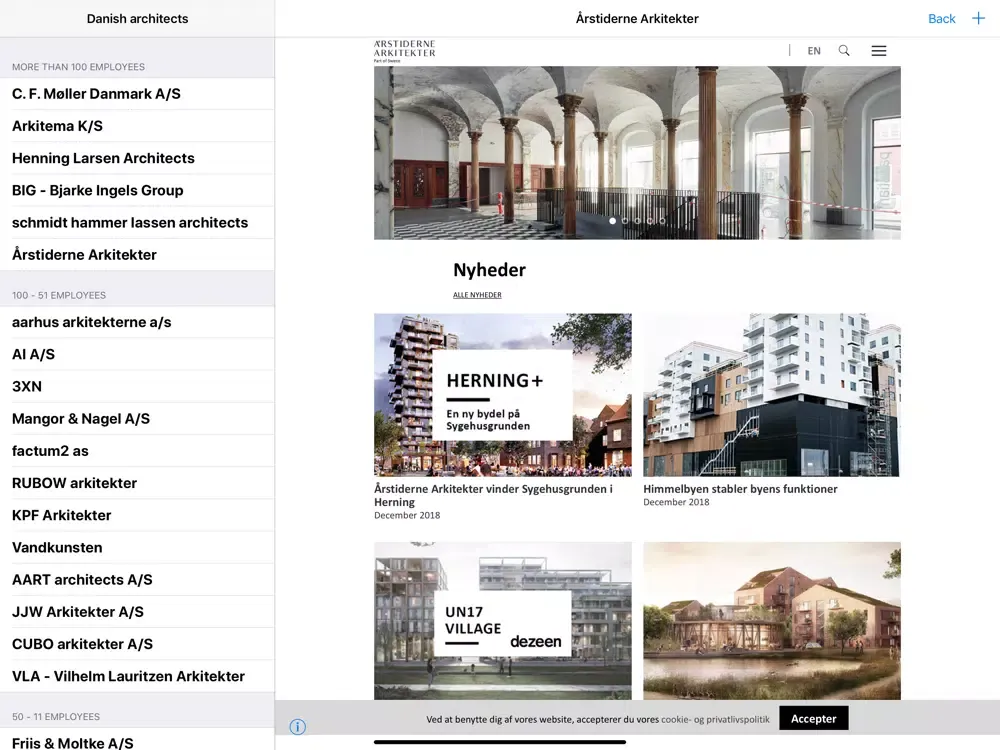Open the UN17 VILLAGE dezeen thumbnail
The width and height of the screenshot is (1000, 750).
[x=503, y=621]
